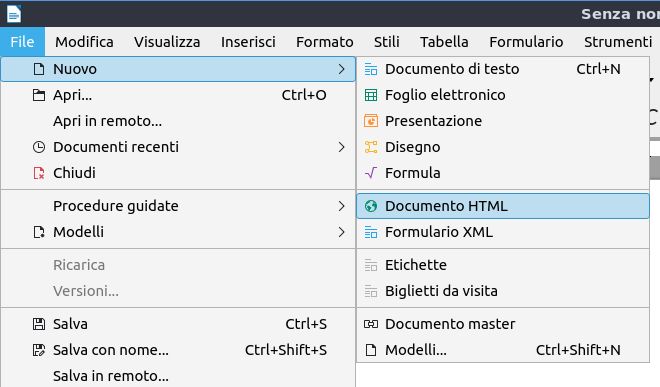Open the Visualizza menu
The height and width of the screenshot is (387, 660).
167,42
